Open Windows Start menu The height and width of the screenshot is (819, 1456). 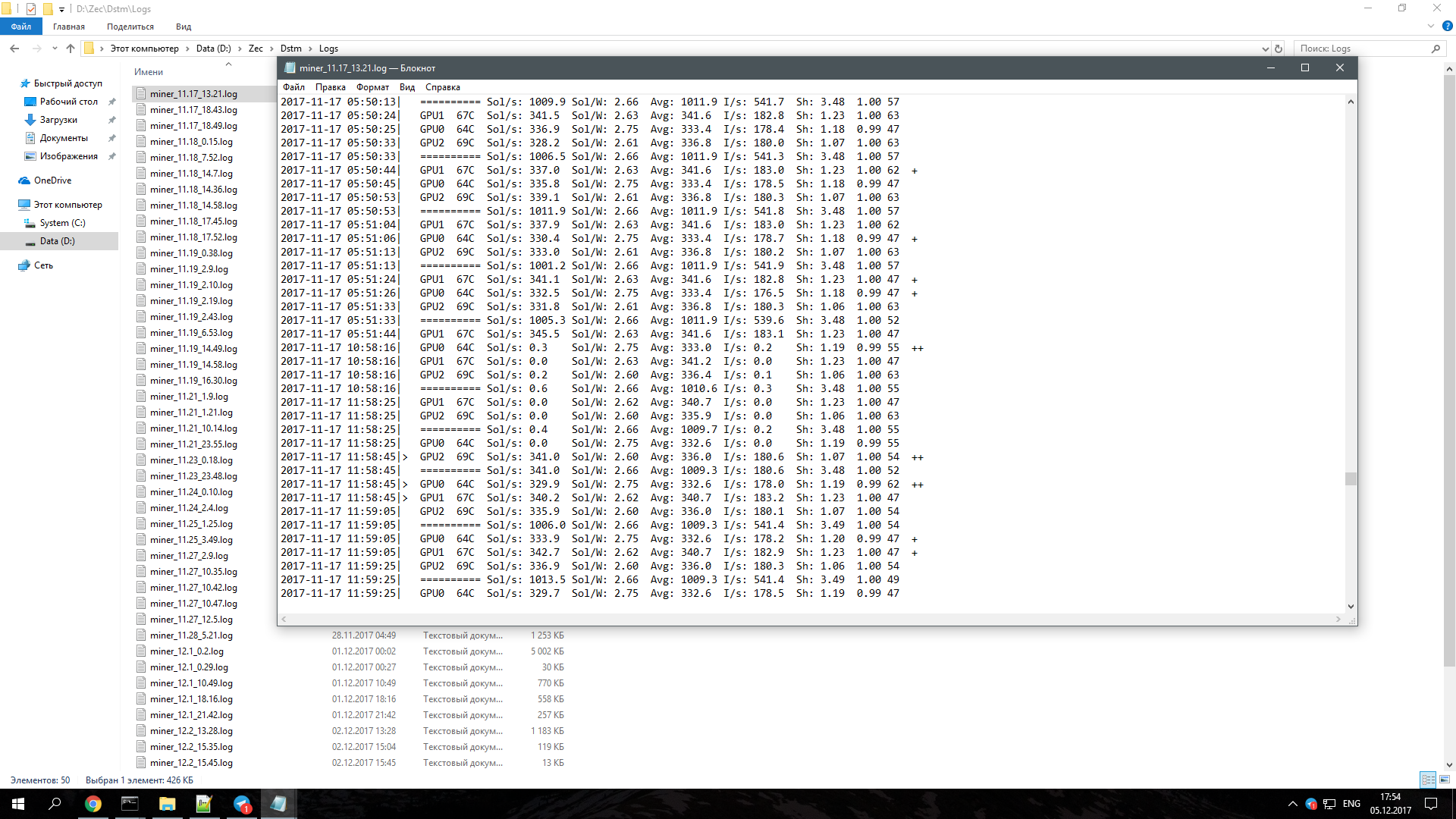coord(18,804)
